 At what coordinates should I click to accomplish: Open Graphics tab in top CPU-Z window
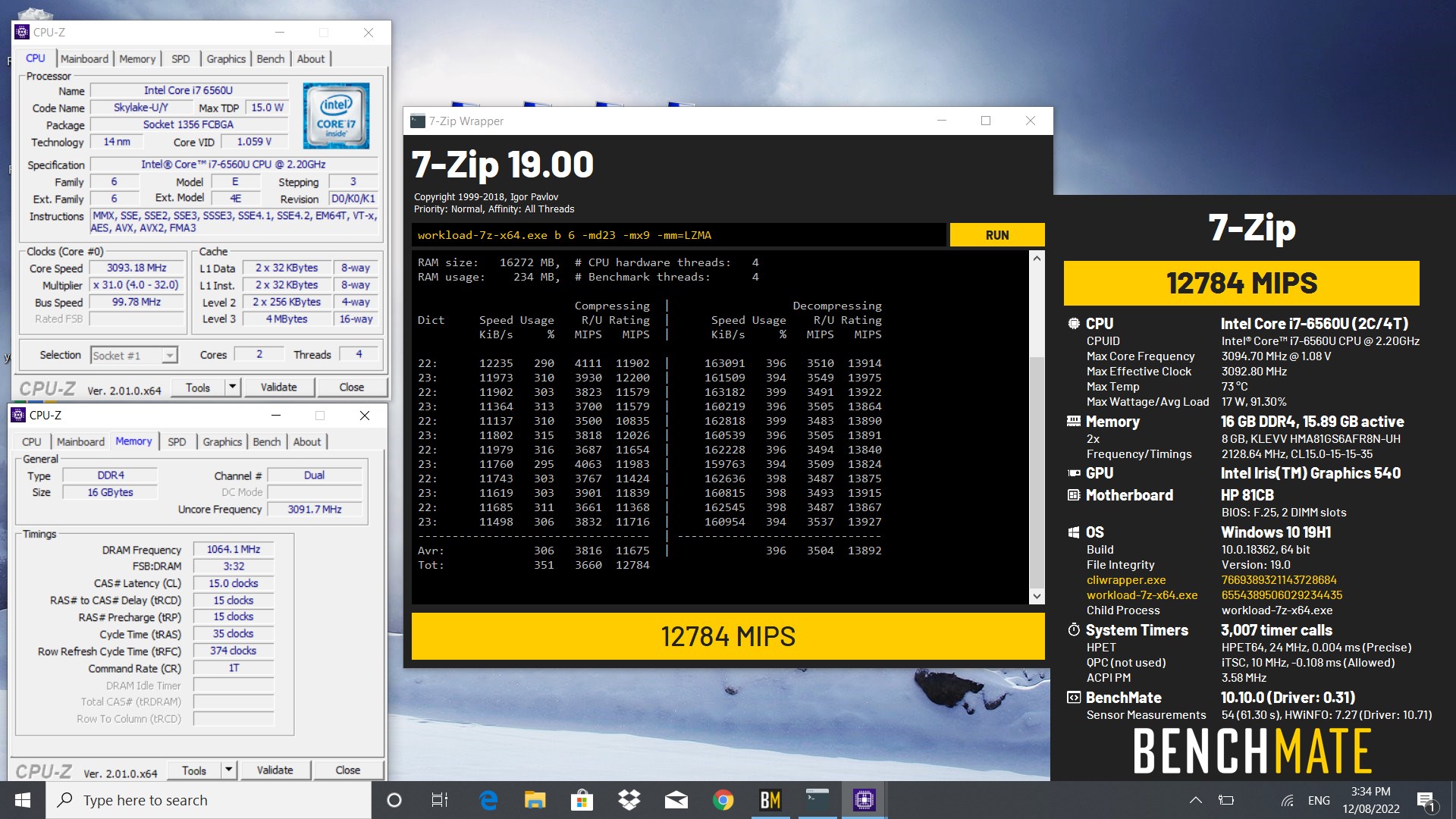pyautogui.click(x=226, y=58)
